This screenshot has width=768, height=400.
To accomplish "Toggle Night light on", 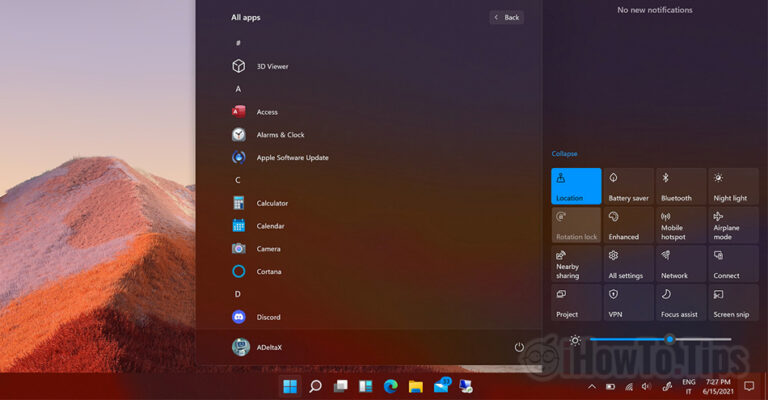I will (x=733, y=186).
